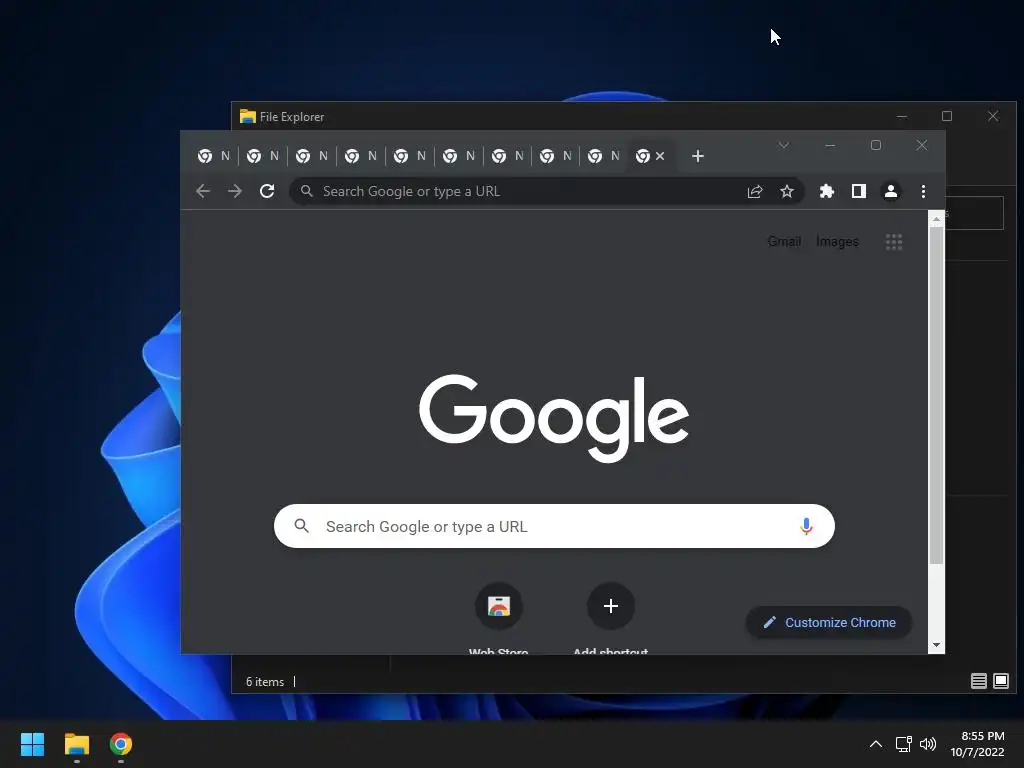Reload the current Chrome page
Image resolution: width=1024 pixels, height=768 pixels.
tap(267, 191)
